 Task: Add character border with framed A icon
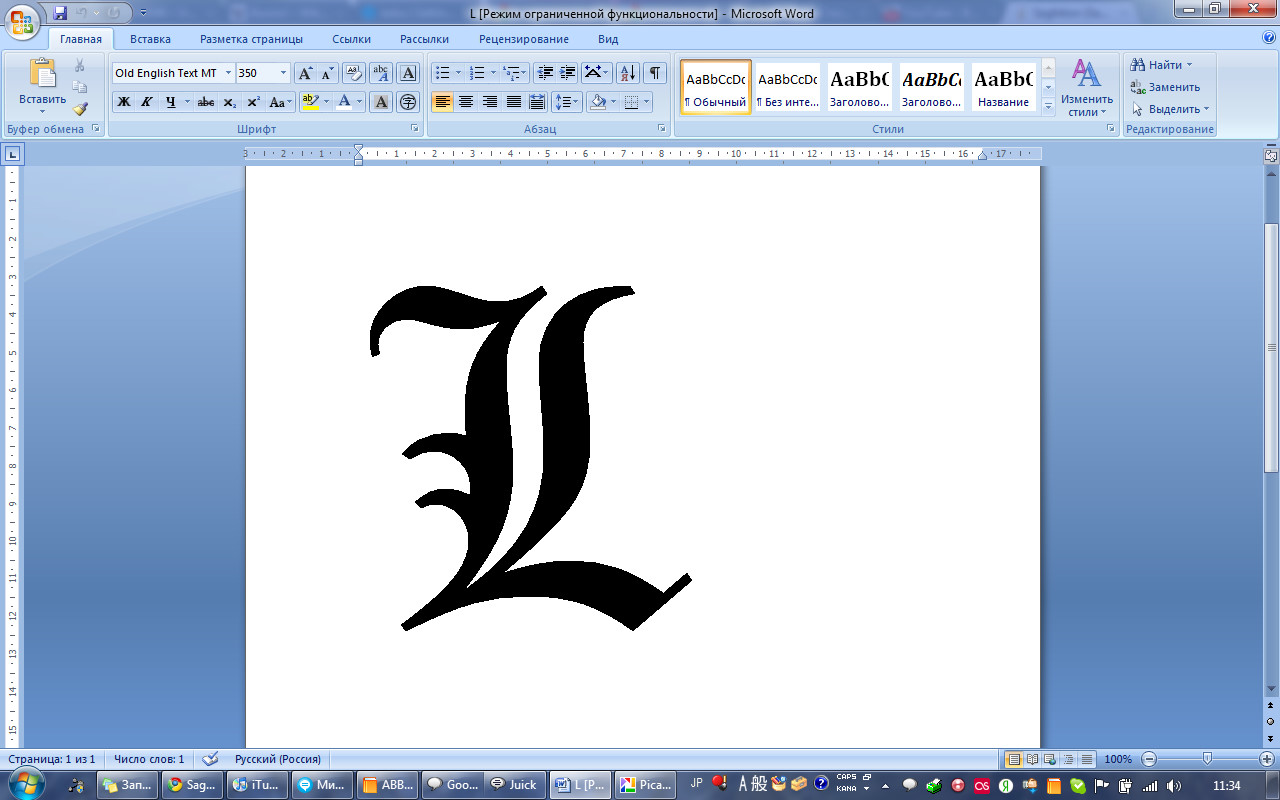pyautogui.click(x=408, y=73)
